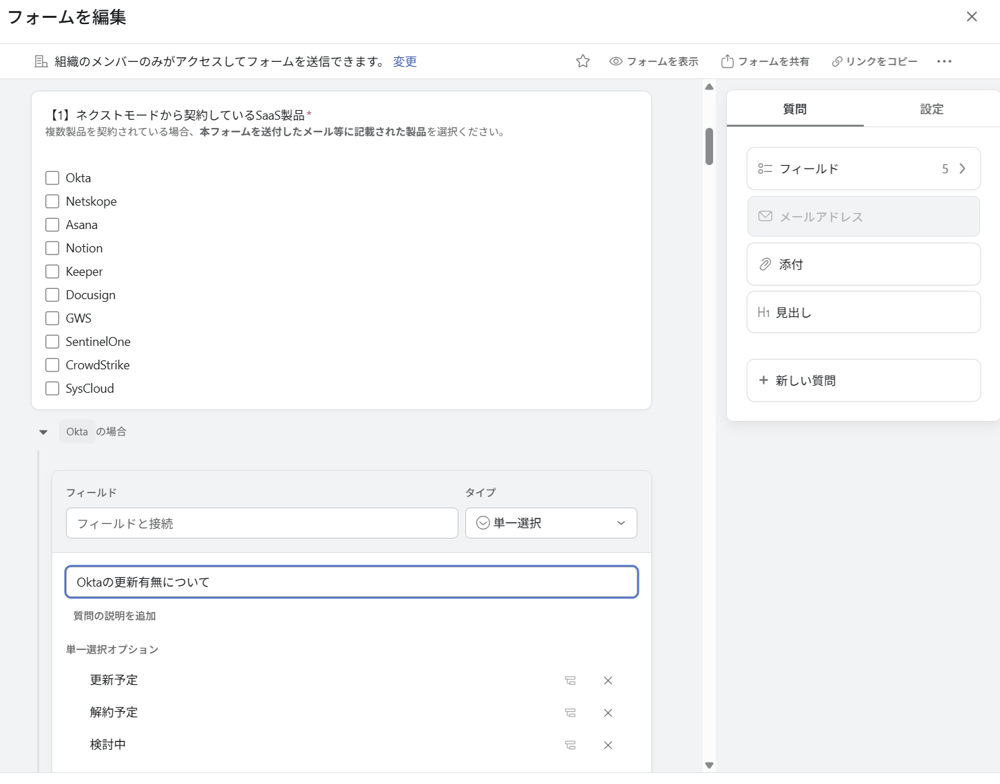Star the form with the favorite icon
The image size is (1000, 784).
click(582, 61)
